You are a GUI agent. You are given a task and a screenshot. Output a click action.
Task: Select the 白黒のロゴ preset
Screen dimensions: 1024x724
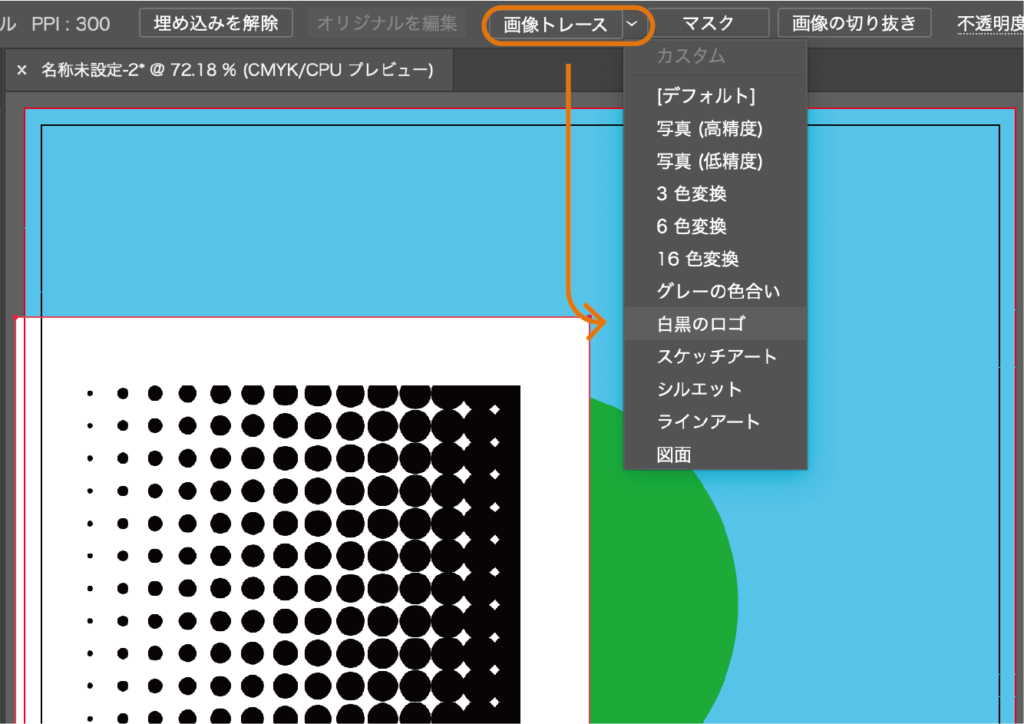click(715, 324)
